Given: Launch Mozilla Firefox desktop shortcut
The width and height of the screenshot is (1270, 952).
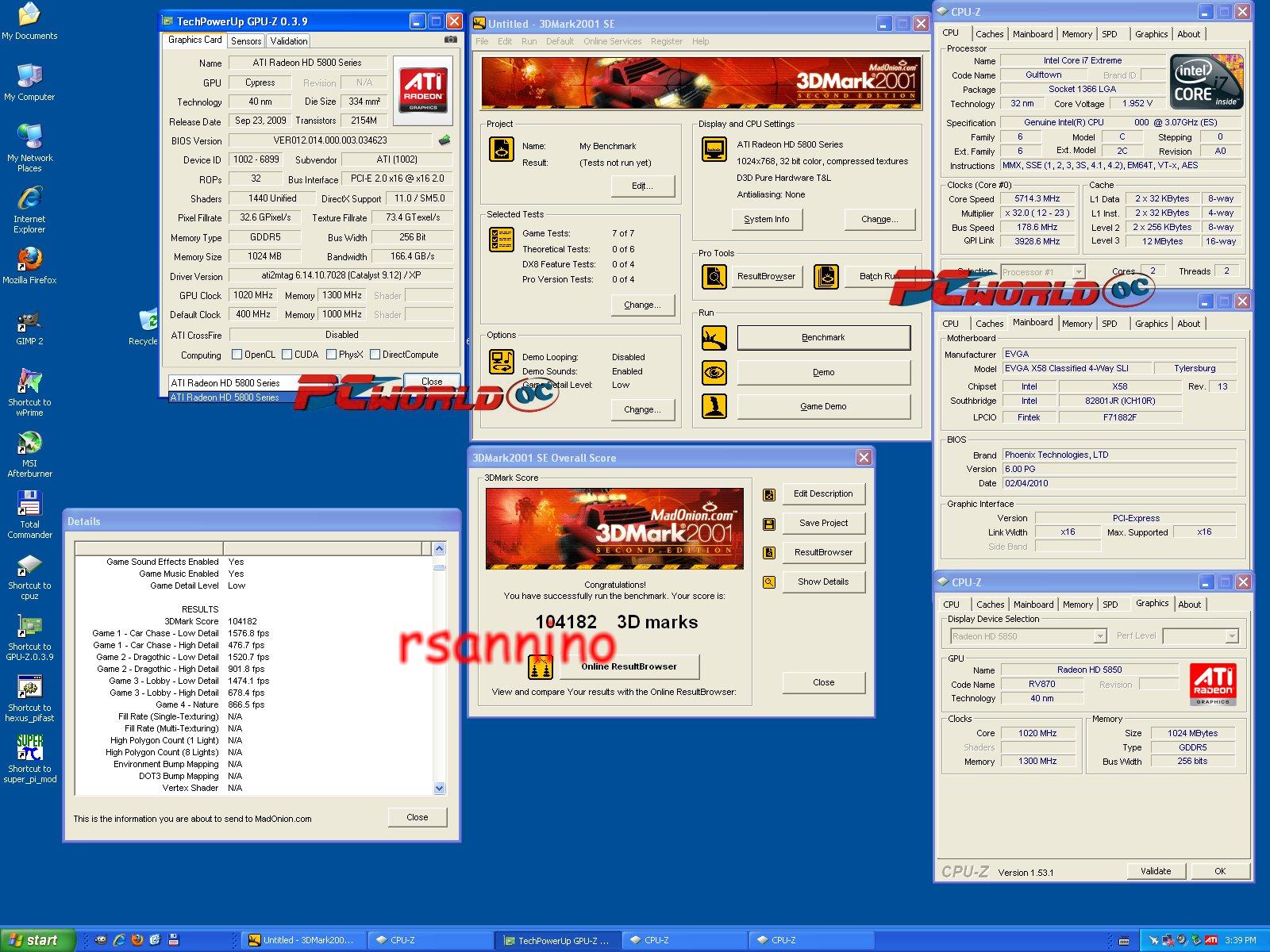Looking at the screenshot, I should click(29, 265).
